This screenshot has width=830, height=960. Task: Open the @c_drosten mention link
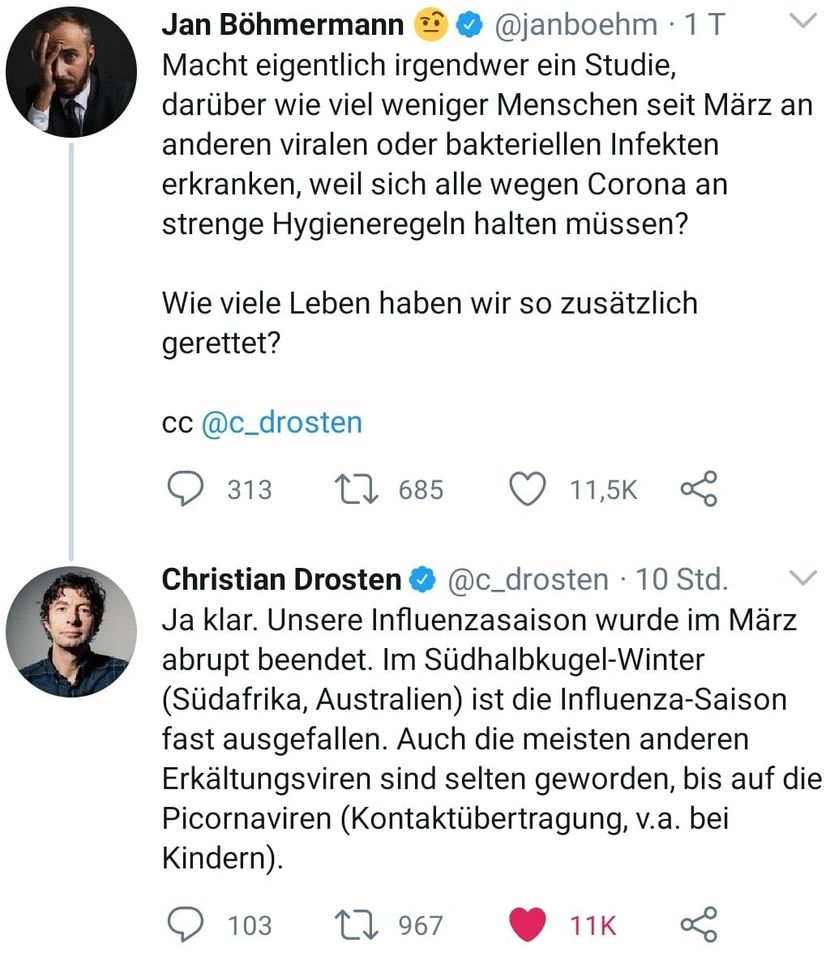pyautogui.click(x=282, y=423)
